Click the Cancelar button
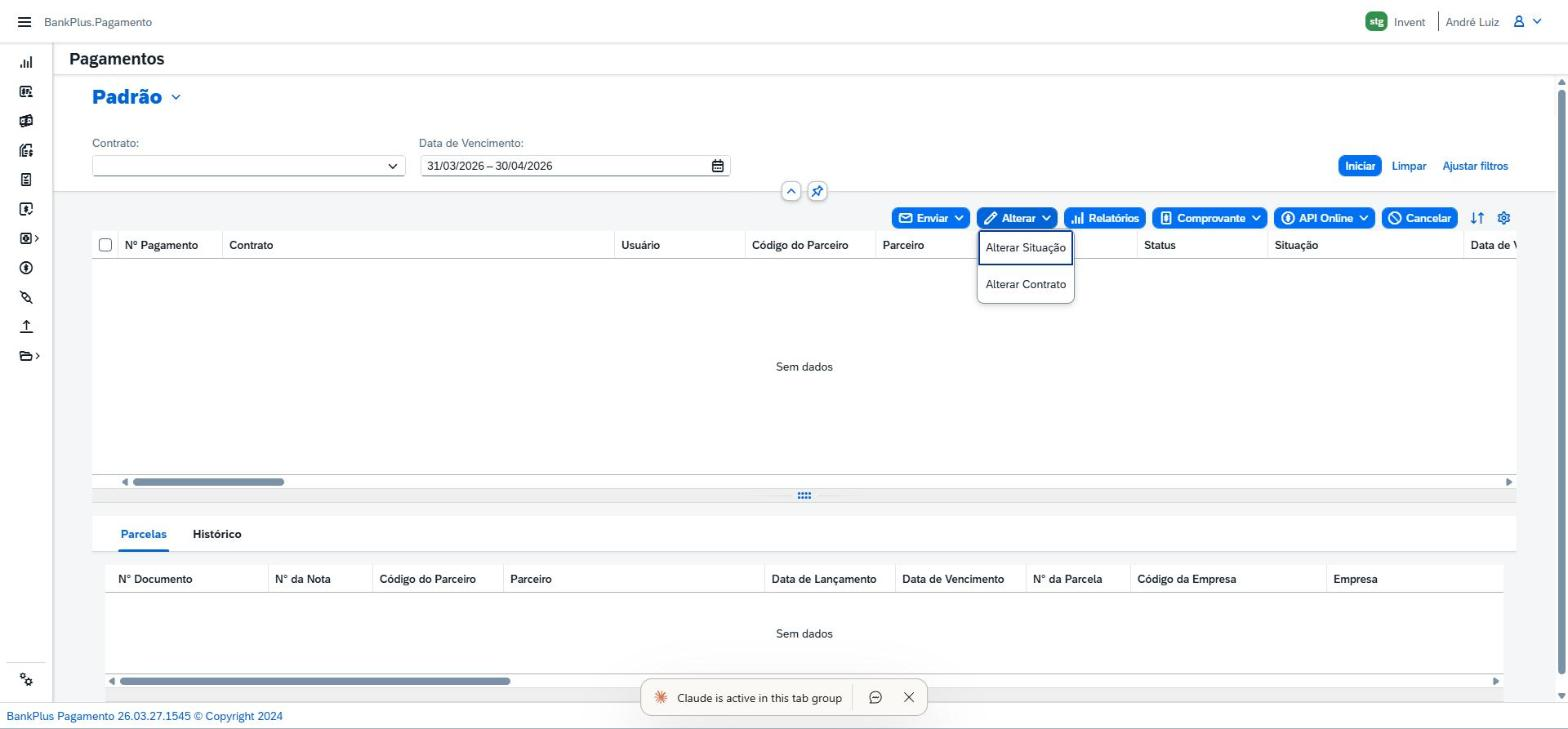 (x=1420, y=218)
